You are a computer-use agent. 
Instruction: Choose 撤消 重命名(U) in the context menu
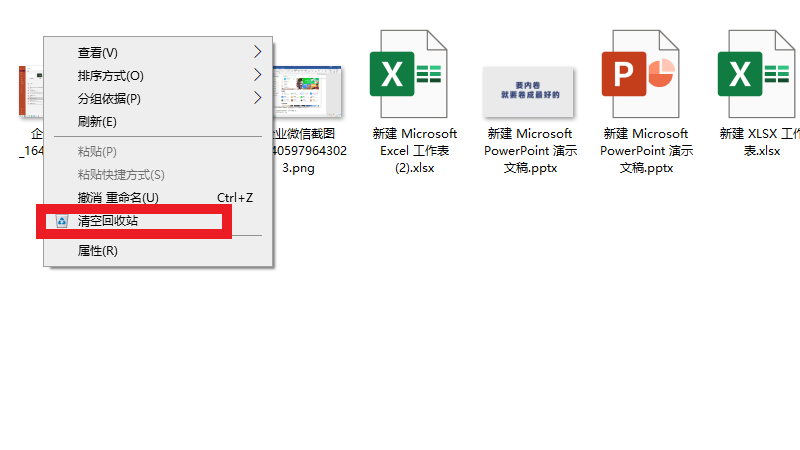(118, 198)
